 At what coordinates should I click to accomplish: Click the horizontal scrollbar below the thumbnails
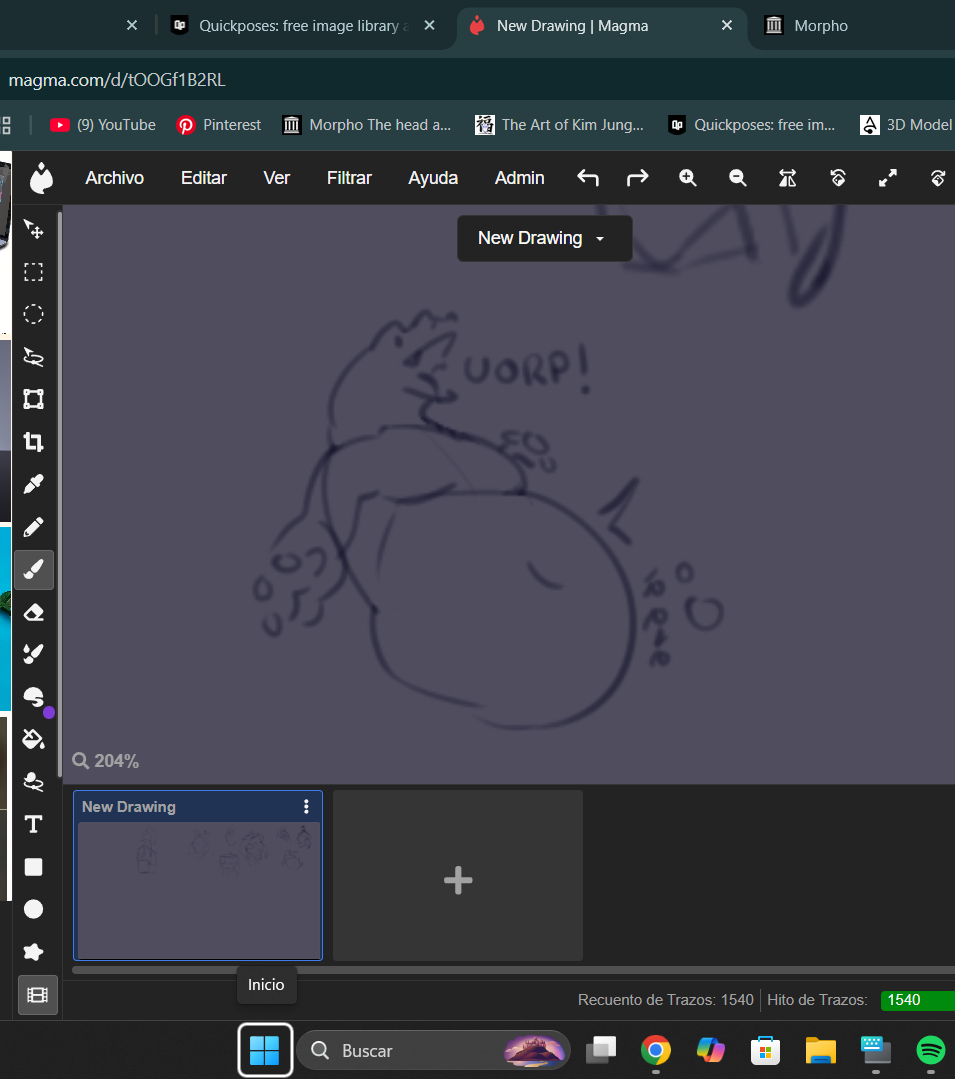pos(500,970)
